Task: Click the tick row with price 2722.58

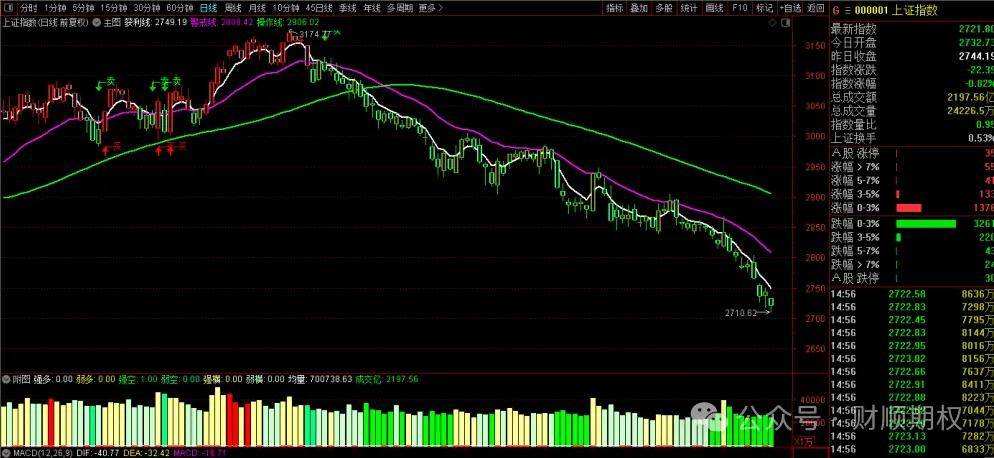Action: [912, 294]
